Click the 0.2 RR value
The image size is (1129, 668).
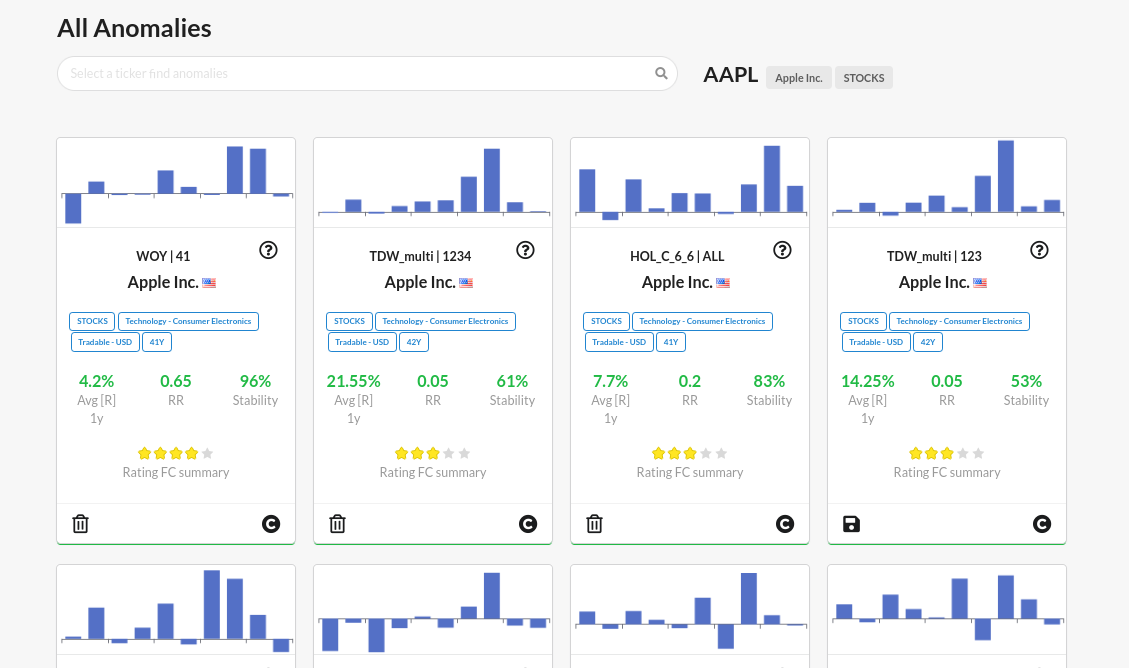coord(690,382)
